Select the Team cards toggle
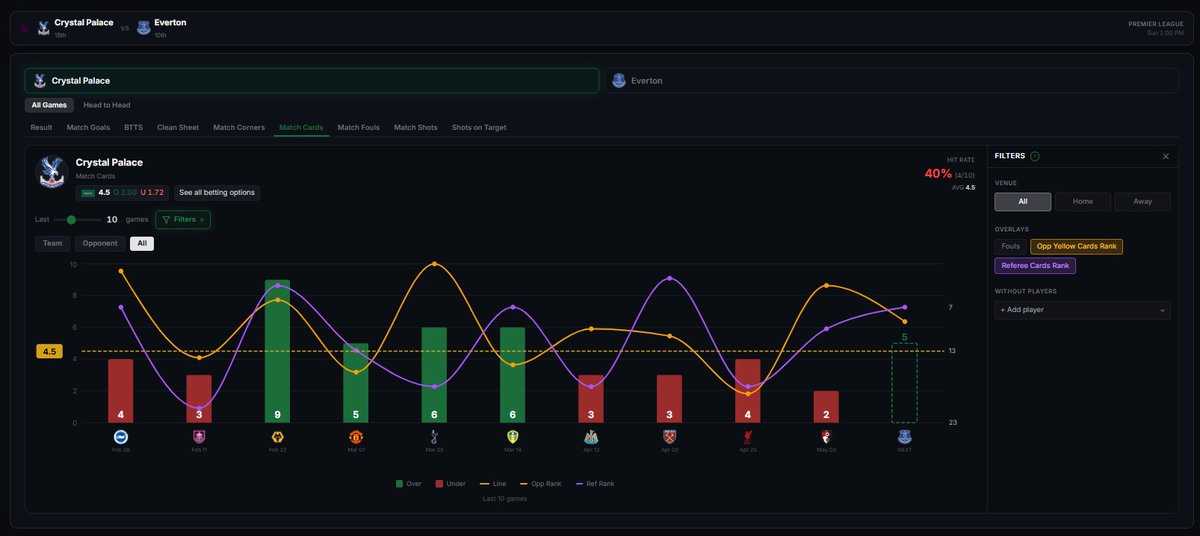This screenshot has height=536, width=1200. pyautogui.click(x=52, y=243)
